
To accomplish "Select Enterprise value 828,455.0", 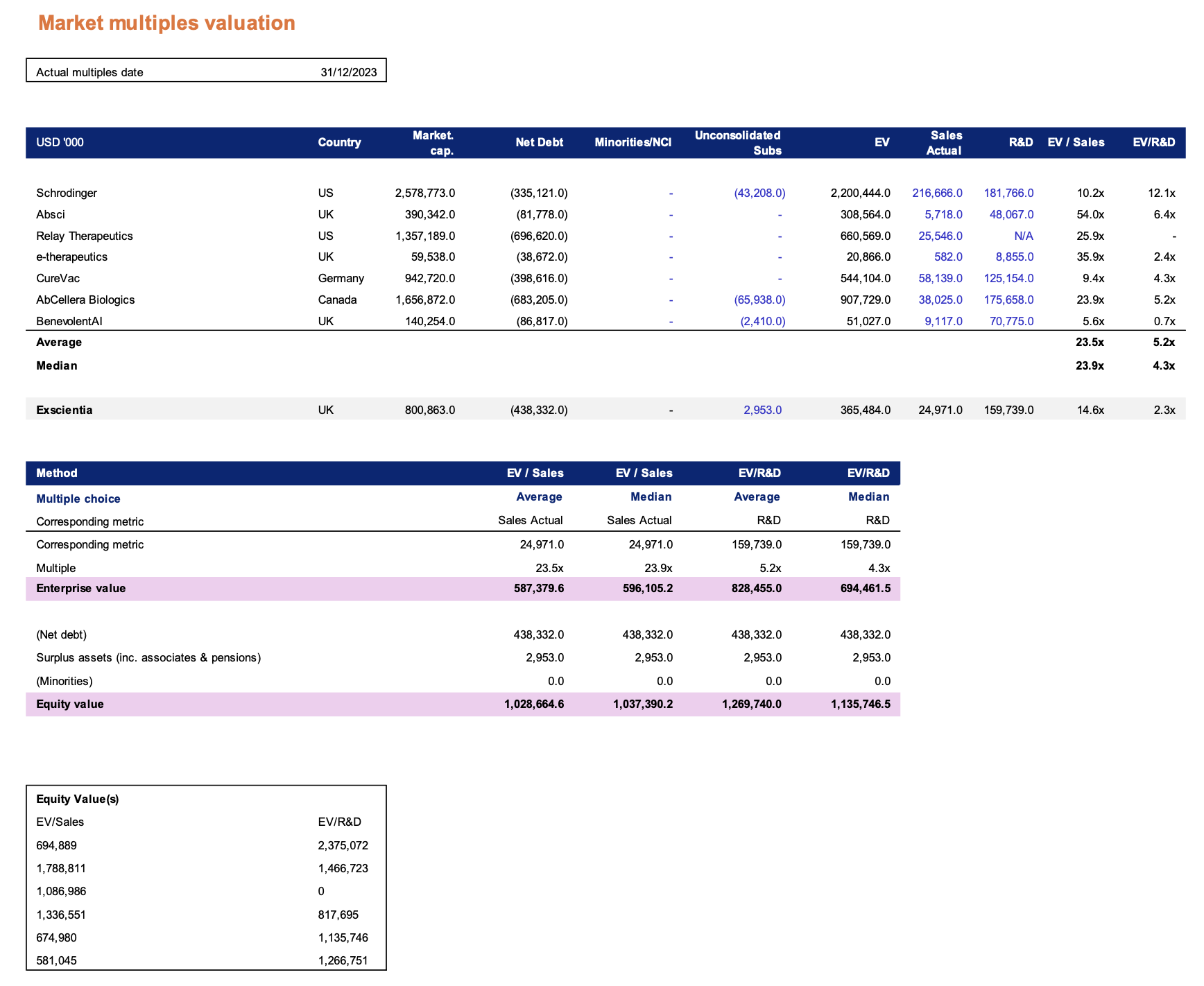I will point(751,588).
